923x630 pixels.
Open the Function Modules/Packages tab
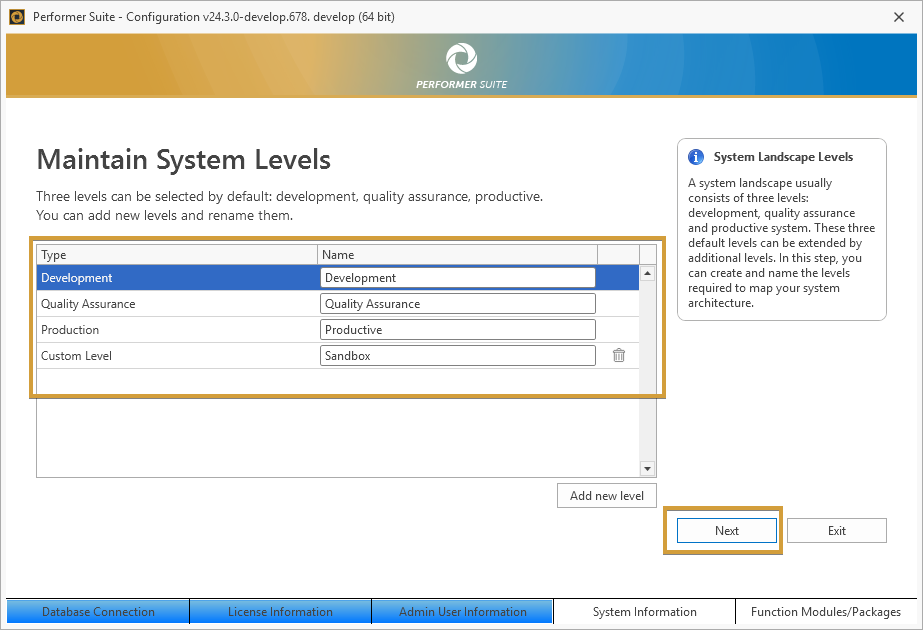click(x=828, y=611)
